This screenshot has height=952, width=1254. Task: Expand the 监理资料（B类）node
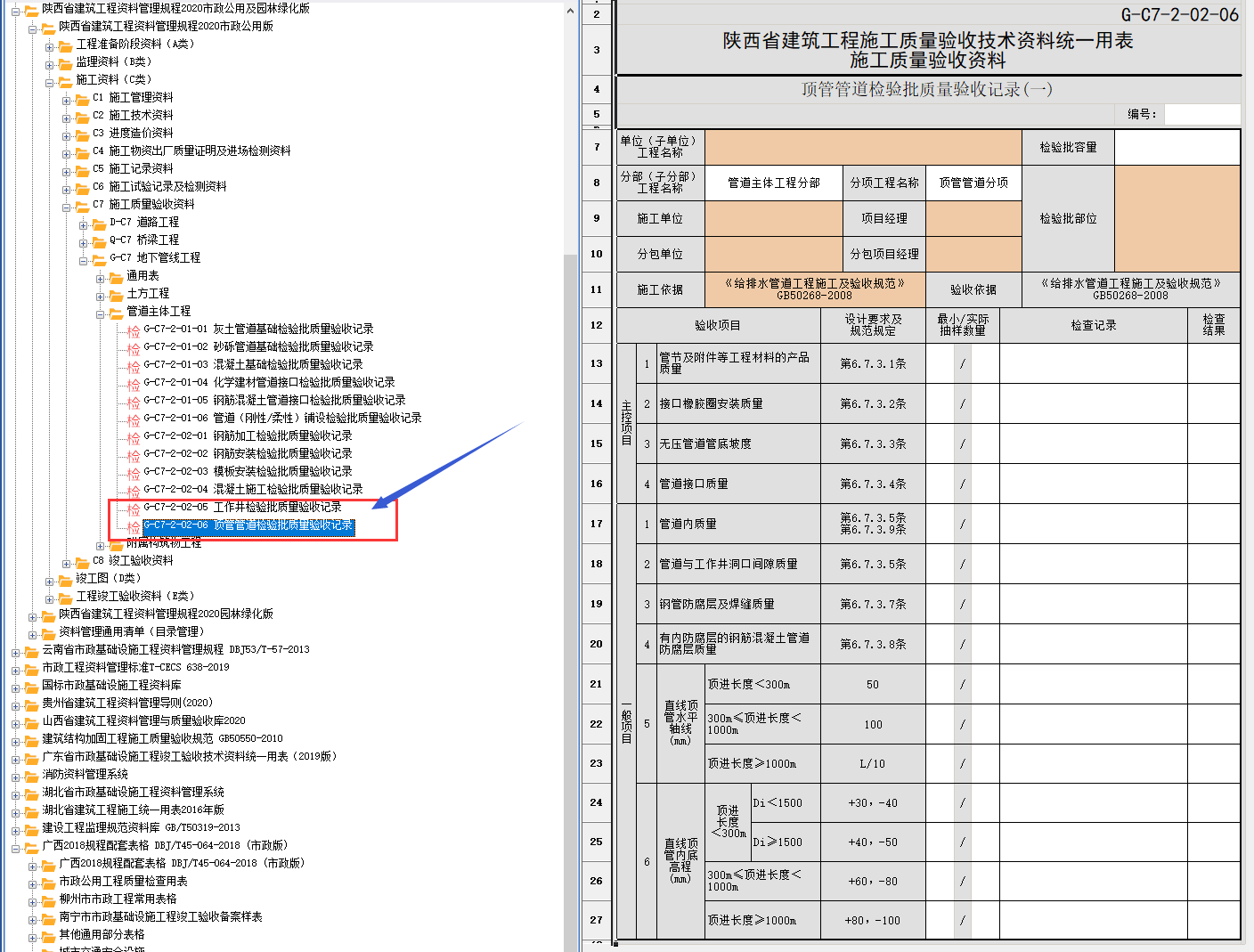50,64
